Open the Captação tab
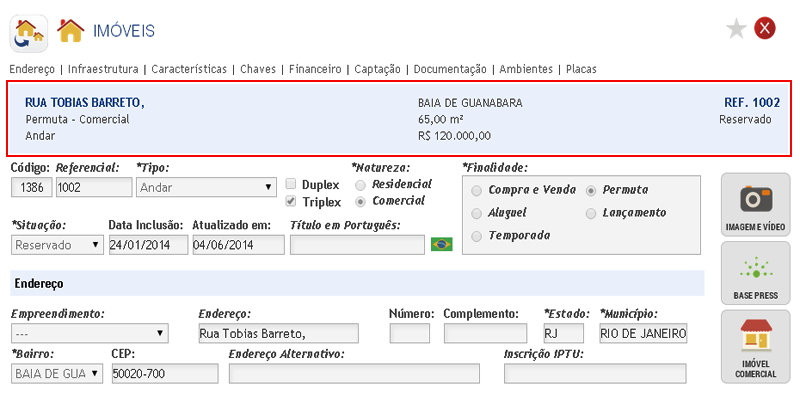This screenshot has height=400, width=800. click(378, 69)
